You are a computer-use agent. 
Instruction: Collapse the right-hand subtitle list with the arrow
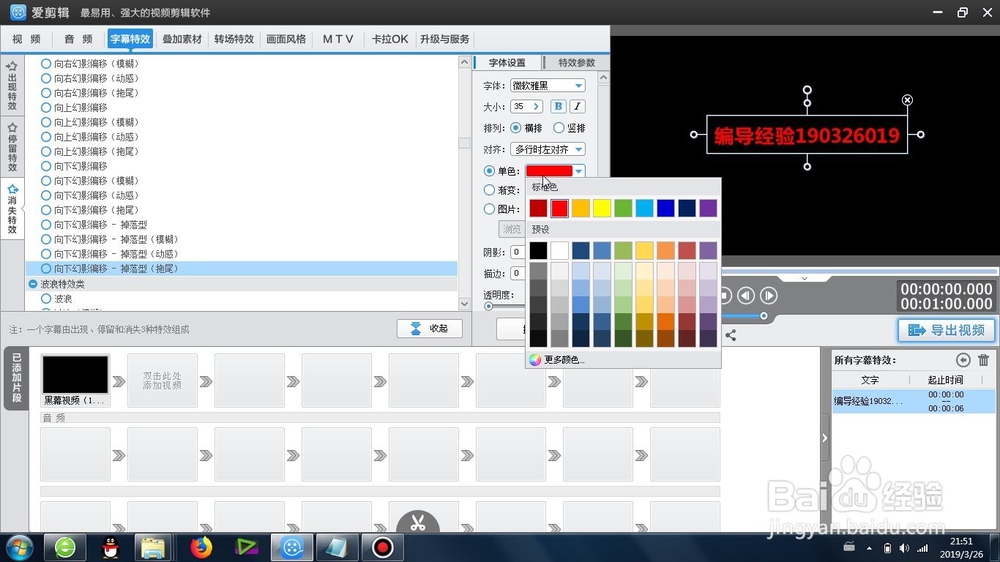(x=825, y=438)
